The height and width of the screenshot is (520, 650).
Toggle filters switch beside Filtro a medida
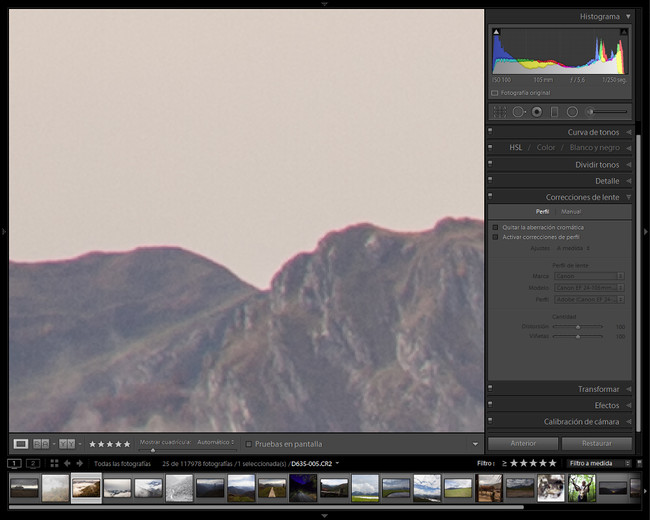(639, 463)
